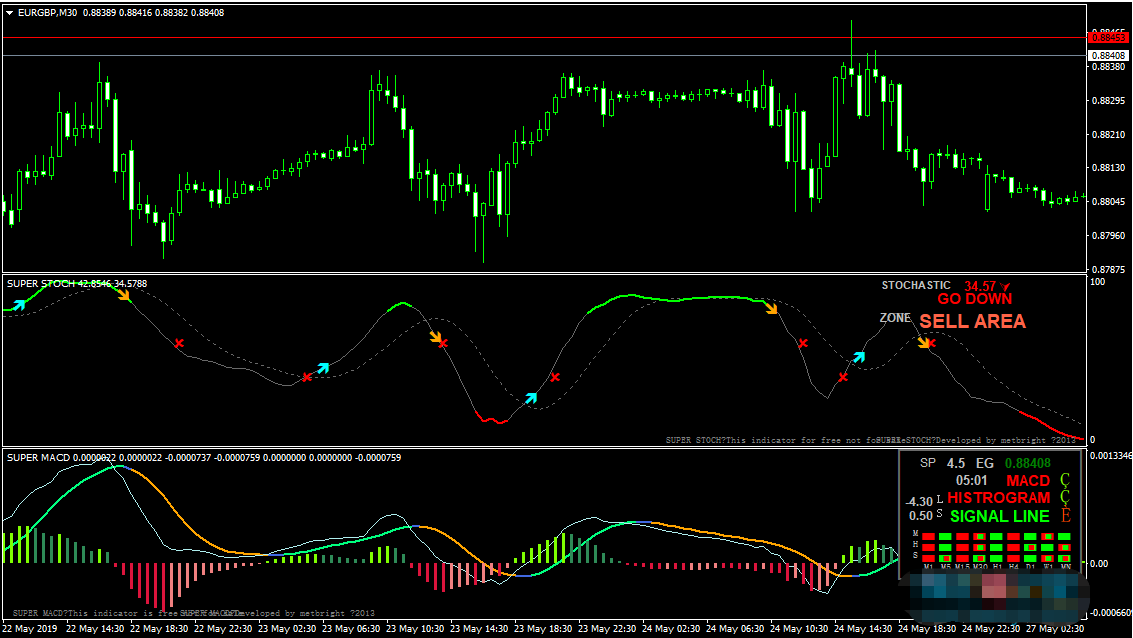The width and height of the screenshot is (1133, 638).
Task: Click the red down arrow next to 34.57
Action: [x=1006, y=286]
